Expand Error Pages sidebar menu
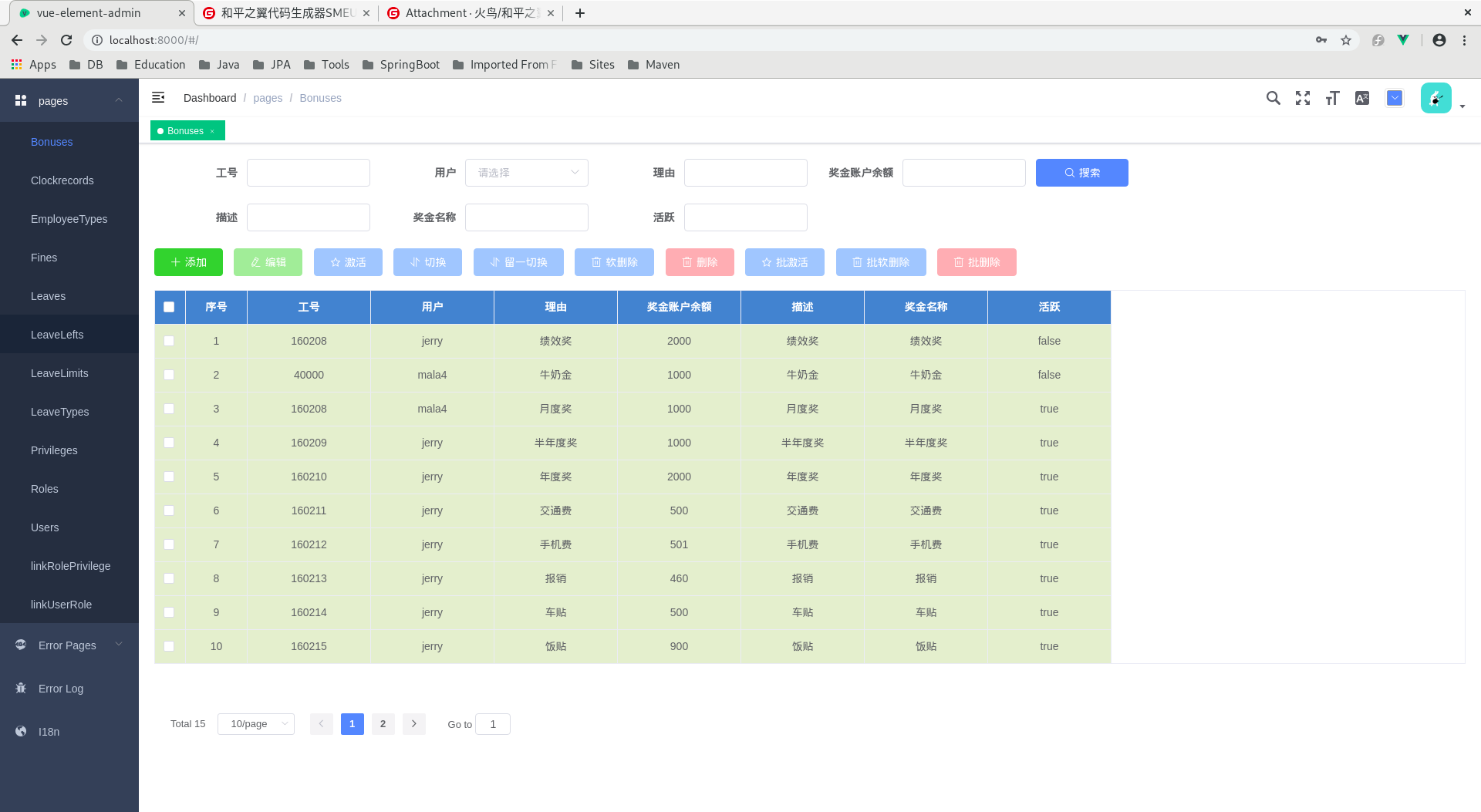This screenshot has width=1481, height=812. [69, 645]
